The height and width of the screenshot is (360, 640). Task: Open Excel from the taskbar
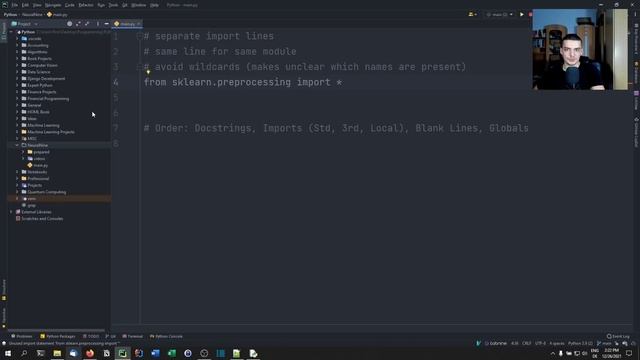click(171, 353)
